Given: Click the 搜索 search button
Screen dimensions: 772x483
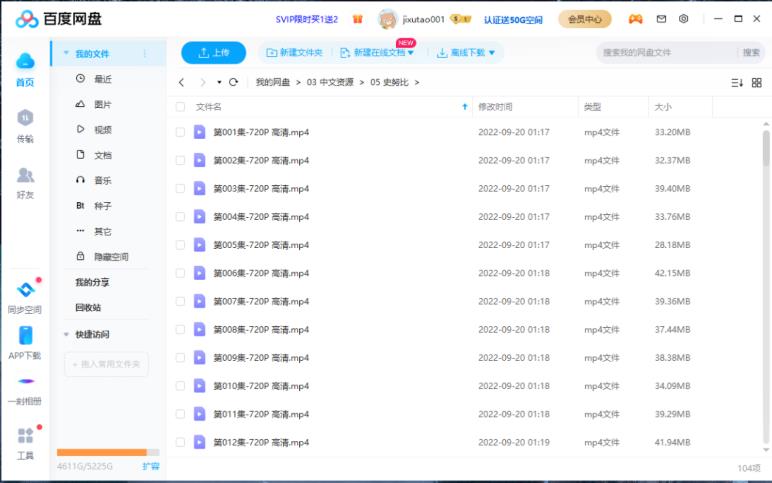Looking at the screenshot, I should tap(751, 53).
